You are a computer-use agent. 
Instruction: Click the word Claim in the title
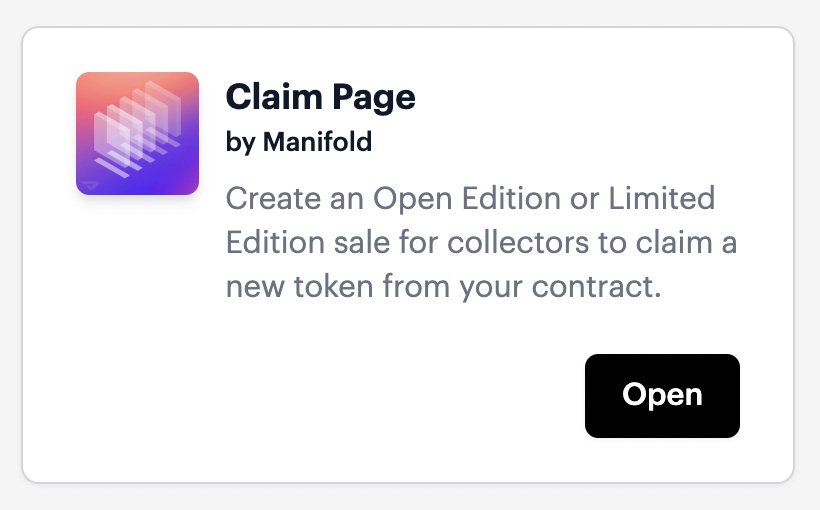pyautogui.click(x=274, y=96)
